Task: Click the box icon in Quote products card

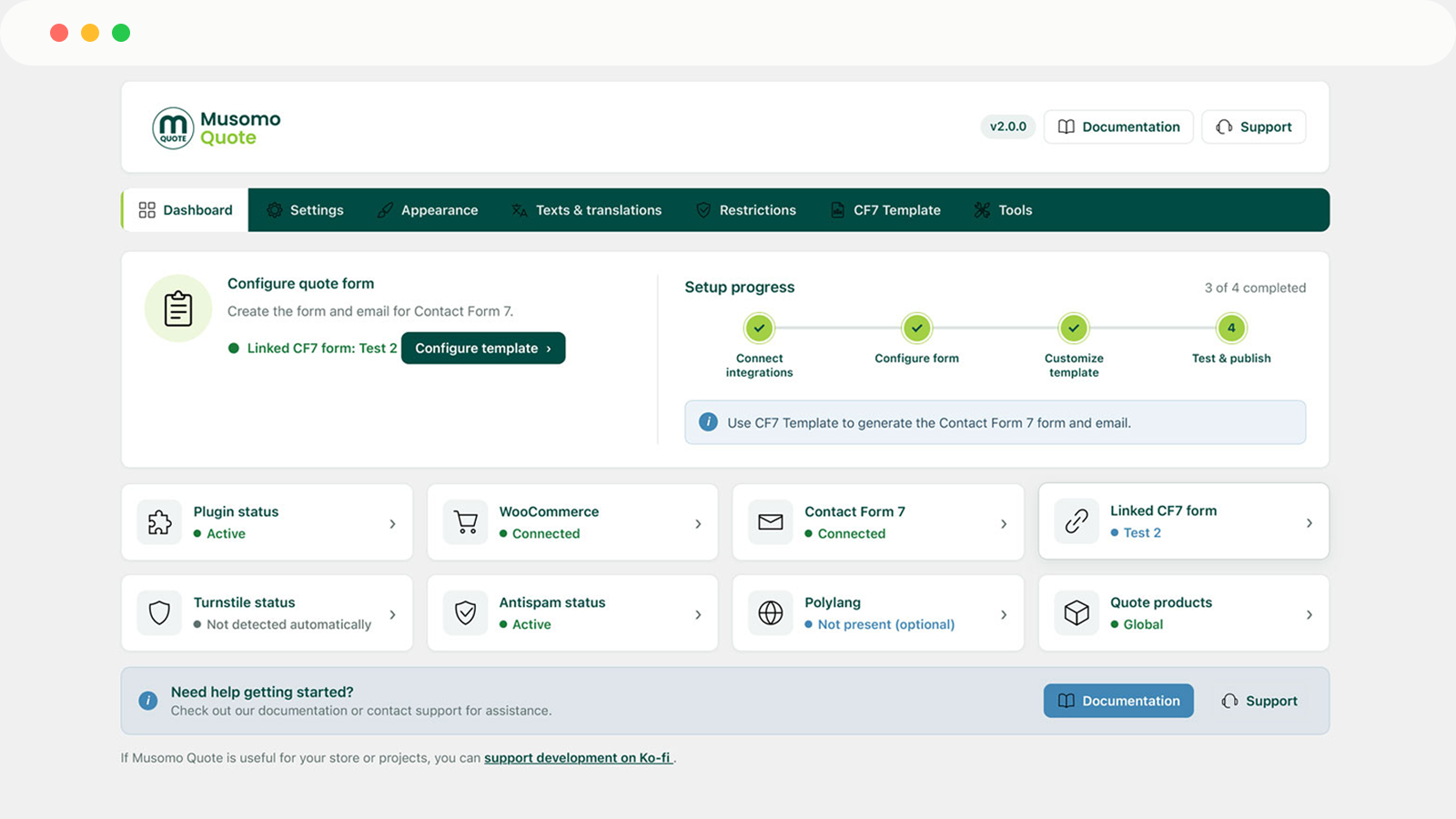Action: (1077, 613)
